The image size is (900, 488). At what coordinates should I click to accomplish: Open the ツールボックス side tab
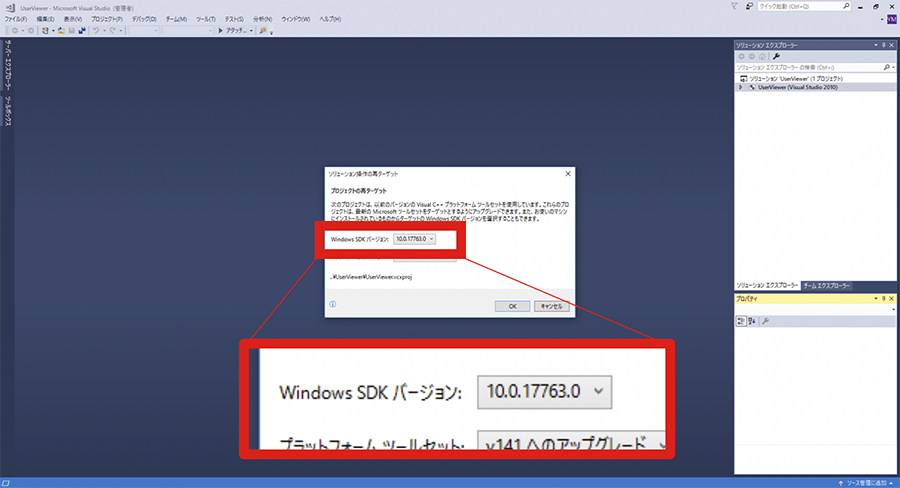pos(7,111)
